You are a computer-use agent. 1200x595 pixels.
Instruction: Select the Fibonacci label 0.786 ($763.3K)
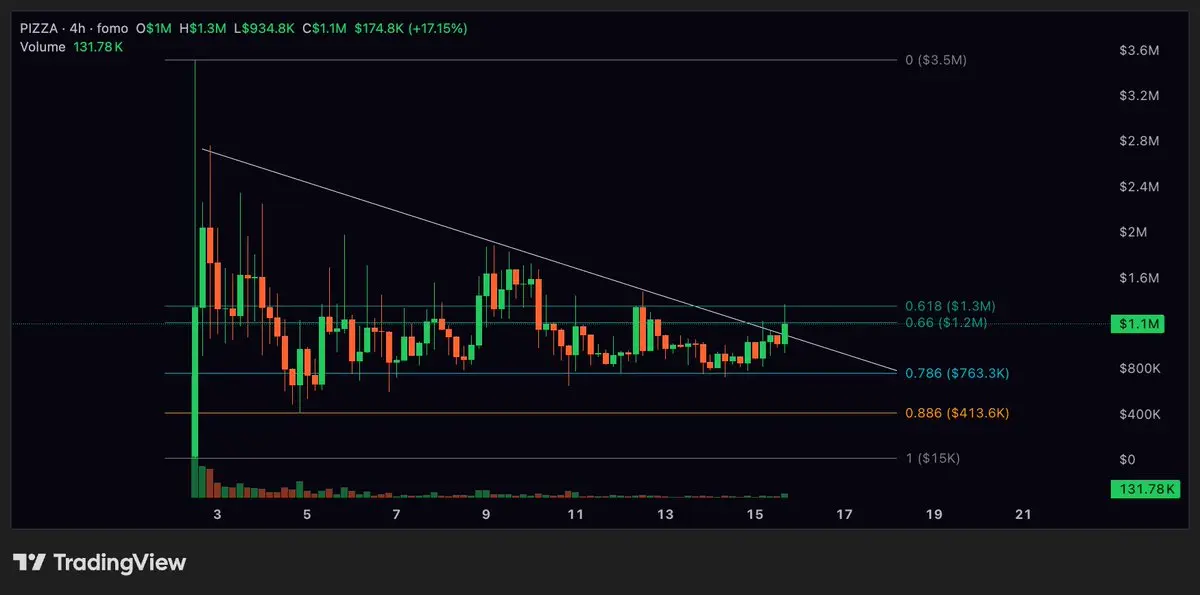(957, 373)
